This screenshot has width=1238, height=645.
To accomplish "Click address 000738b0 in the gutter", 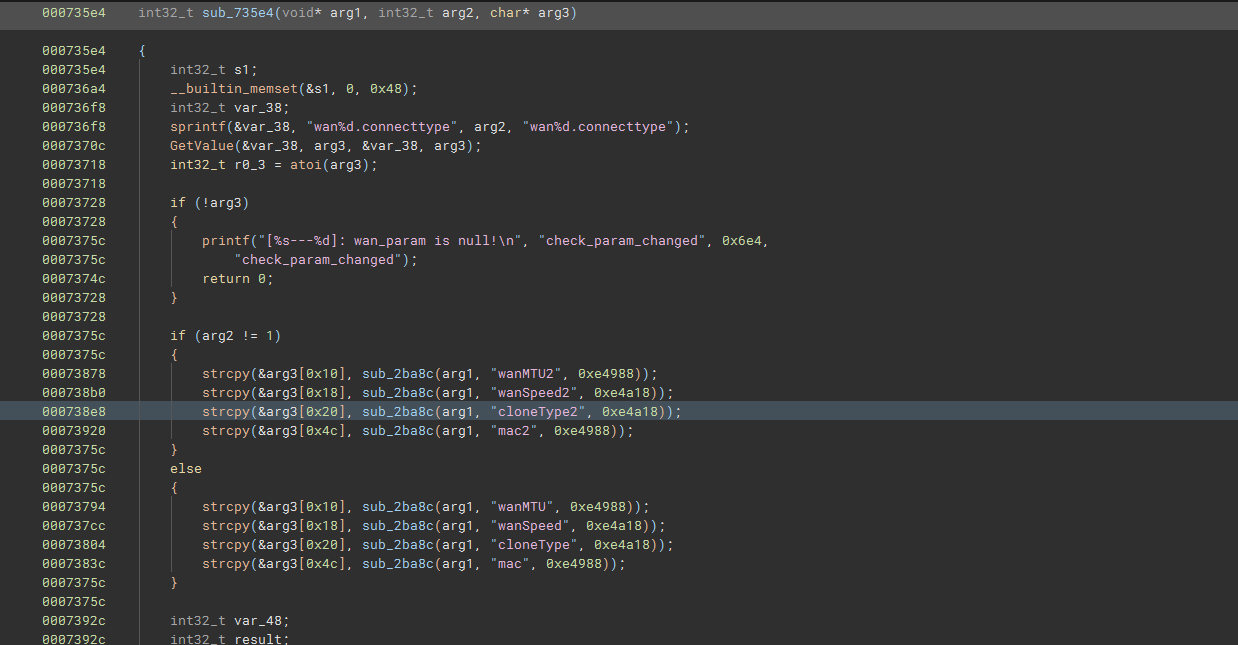I will [x=74, y=392].
